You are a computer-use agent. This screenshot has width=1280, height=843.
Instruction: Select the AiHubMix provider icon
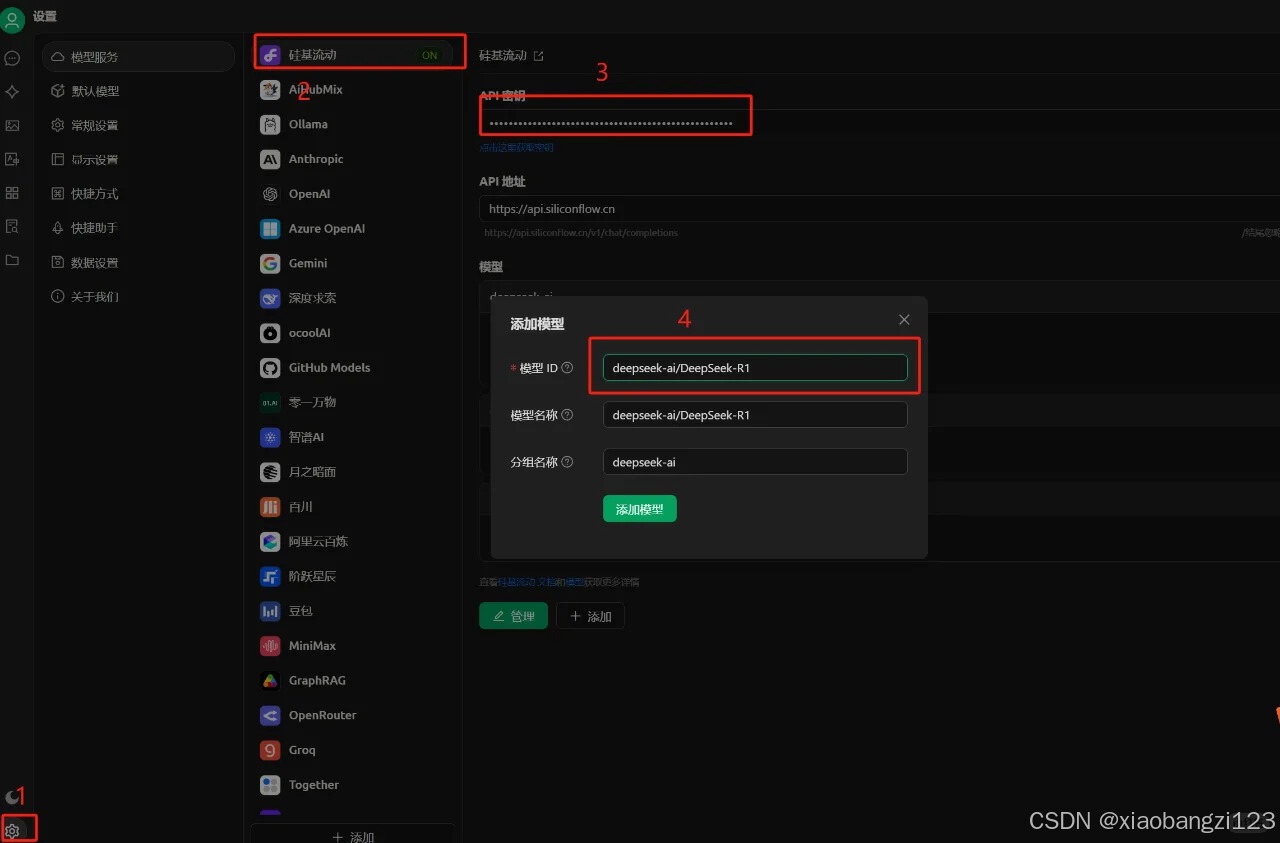click(x=270, y=90)
